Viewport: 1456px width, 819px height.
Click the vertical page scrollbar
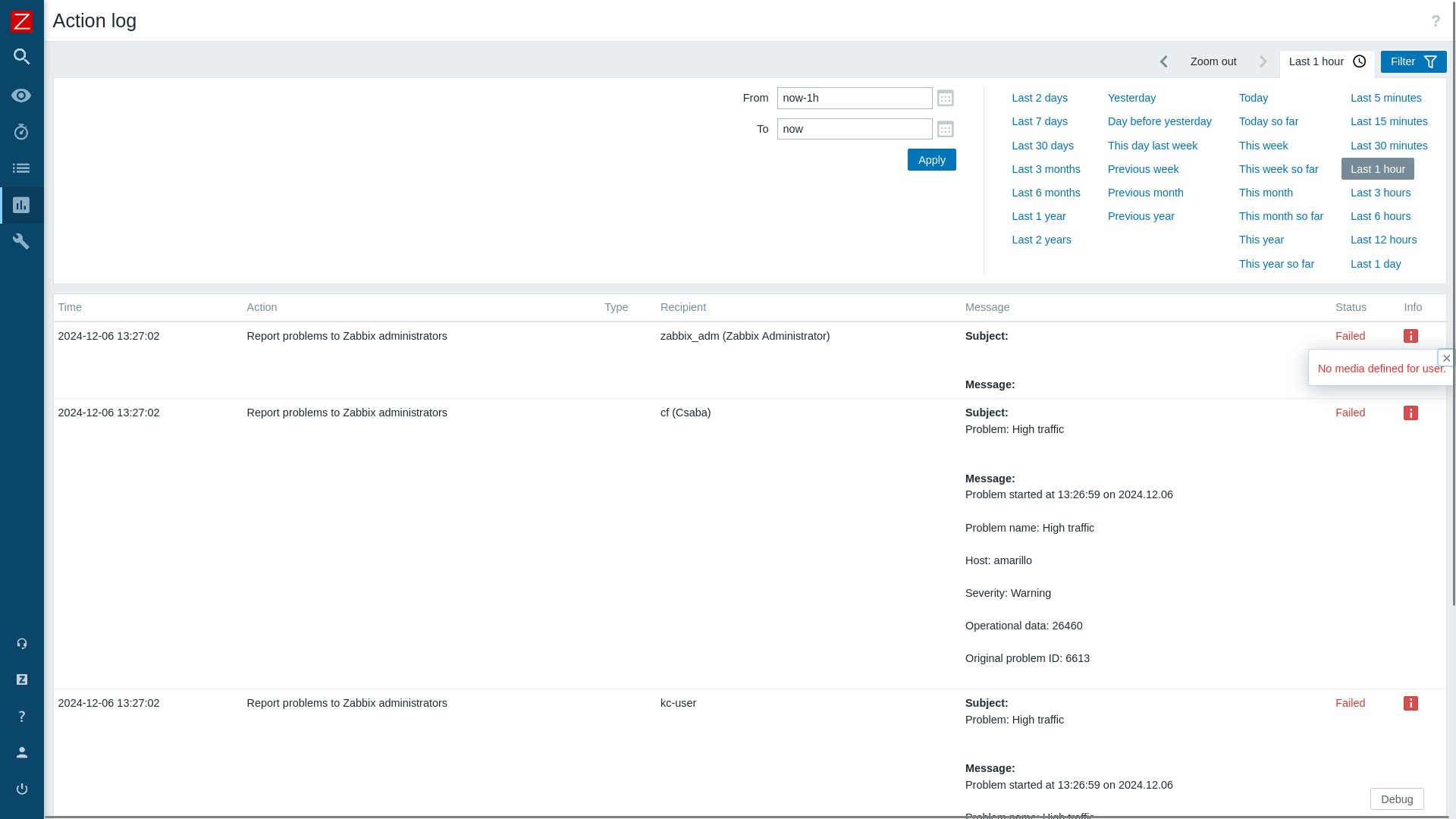(x=1453, y=303)
